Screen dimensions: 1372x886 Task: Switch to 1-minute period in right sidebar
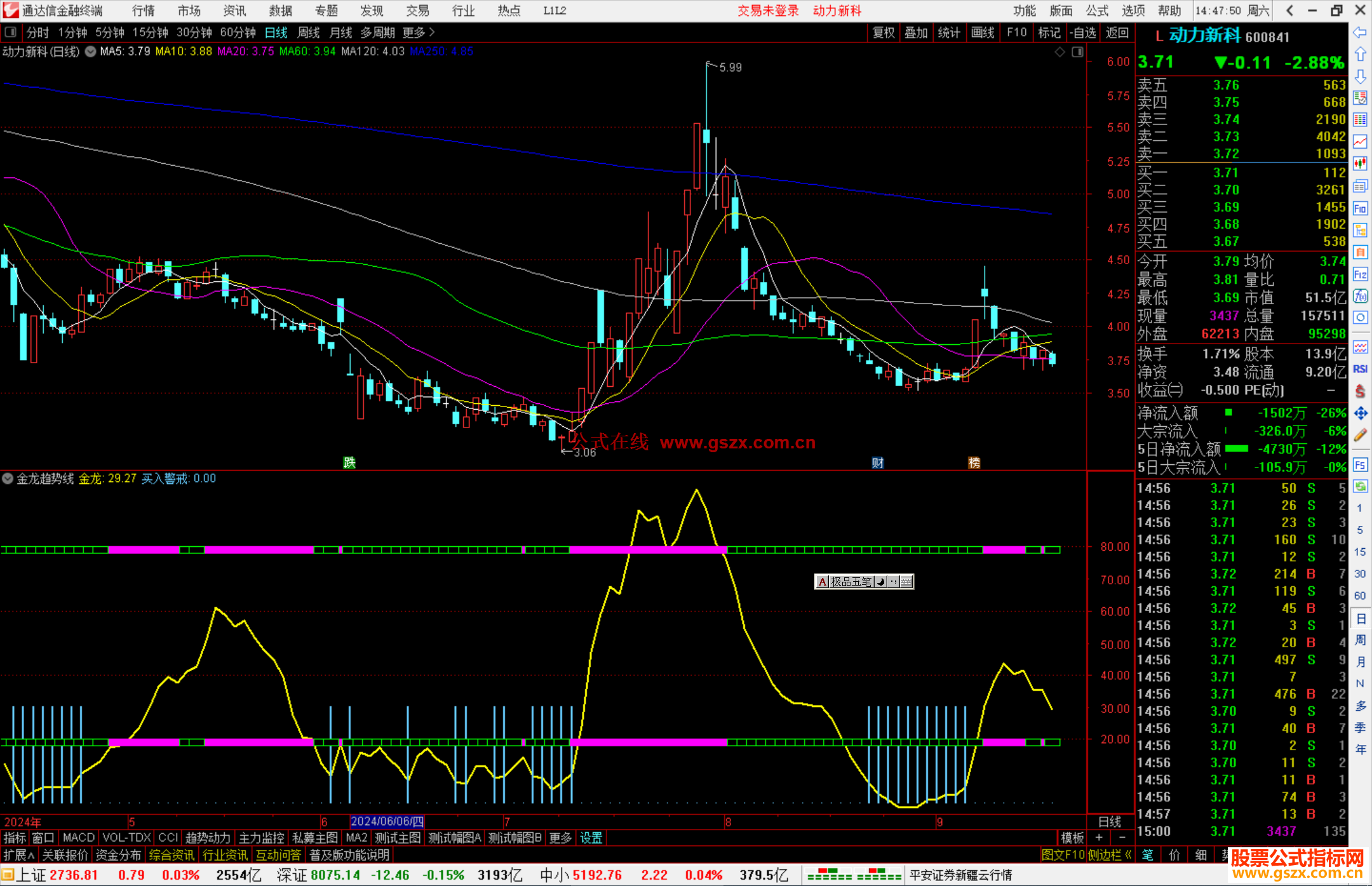point(1359,508)
